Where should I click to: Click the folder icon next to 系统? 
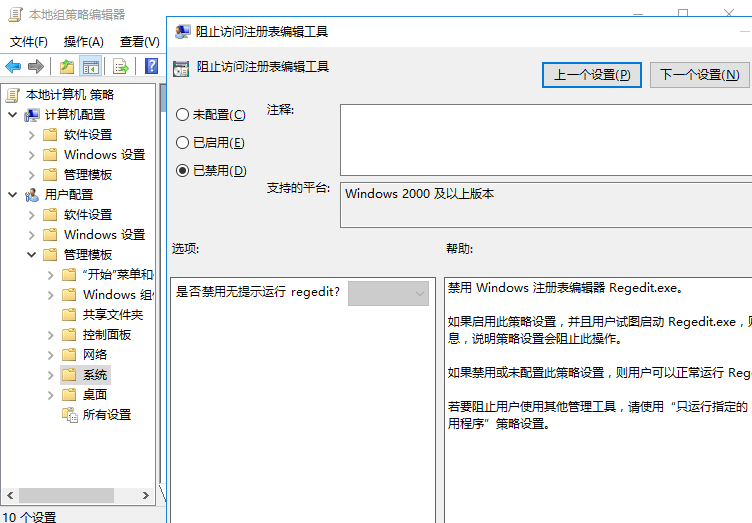pos(69,374)
